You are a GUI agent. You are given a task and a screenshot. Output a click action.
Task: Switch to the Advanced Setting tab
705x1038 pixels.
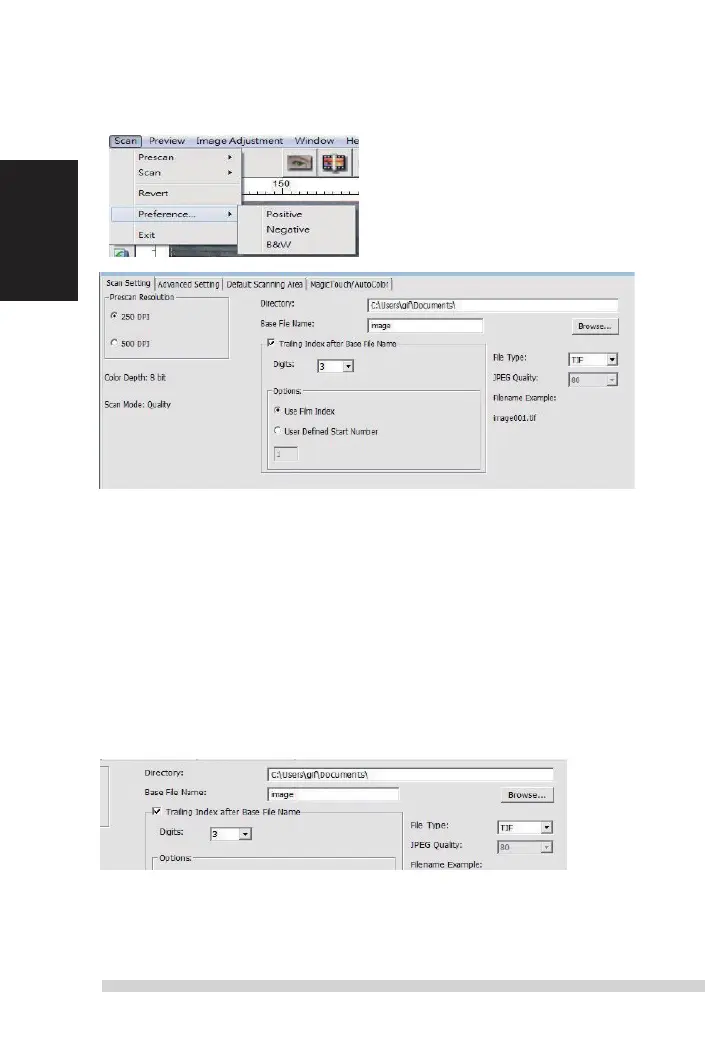(188, 285)
